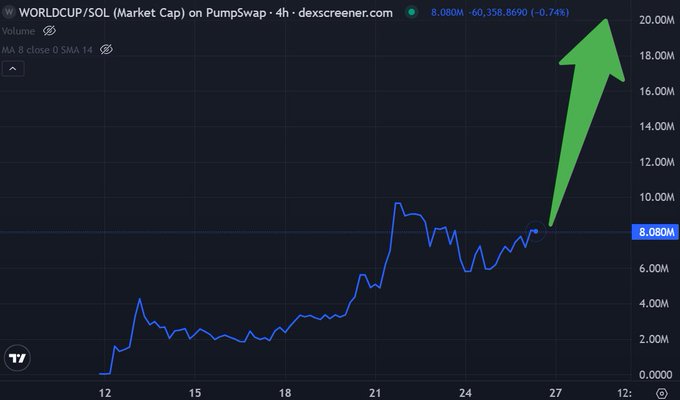
Task: Click date 18 on time axis
Action: click(285, 393)
